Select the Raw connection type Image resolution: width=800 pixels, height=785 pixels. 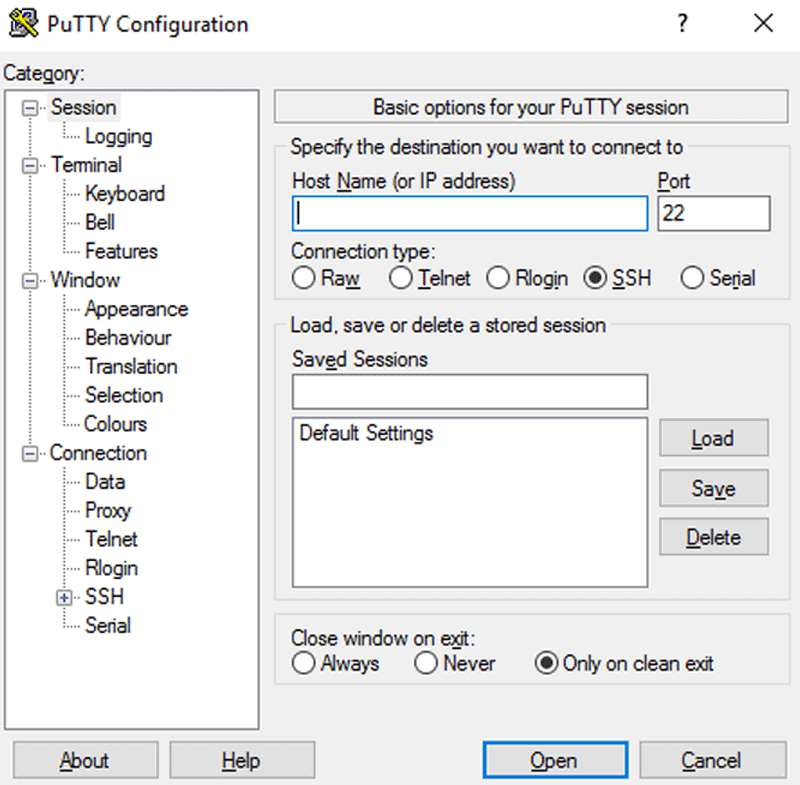click(303, 279)
